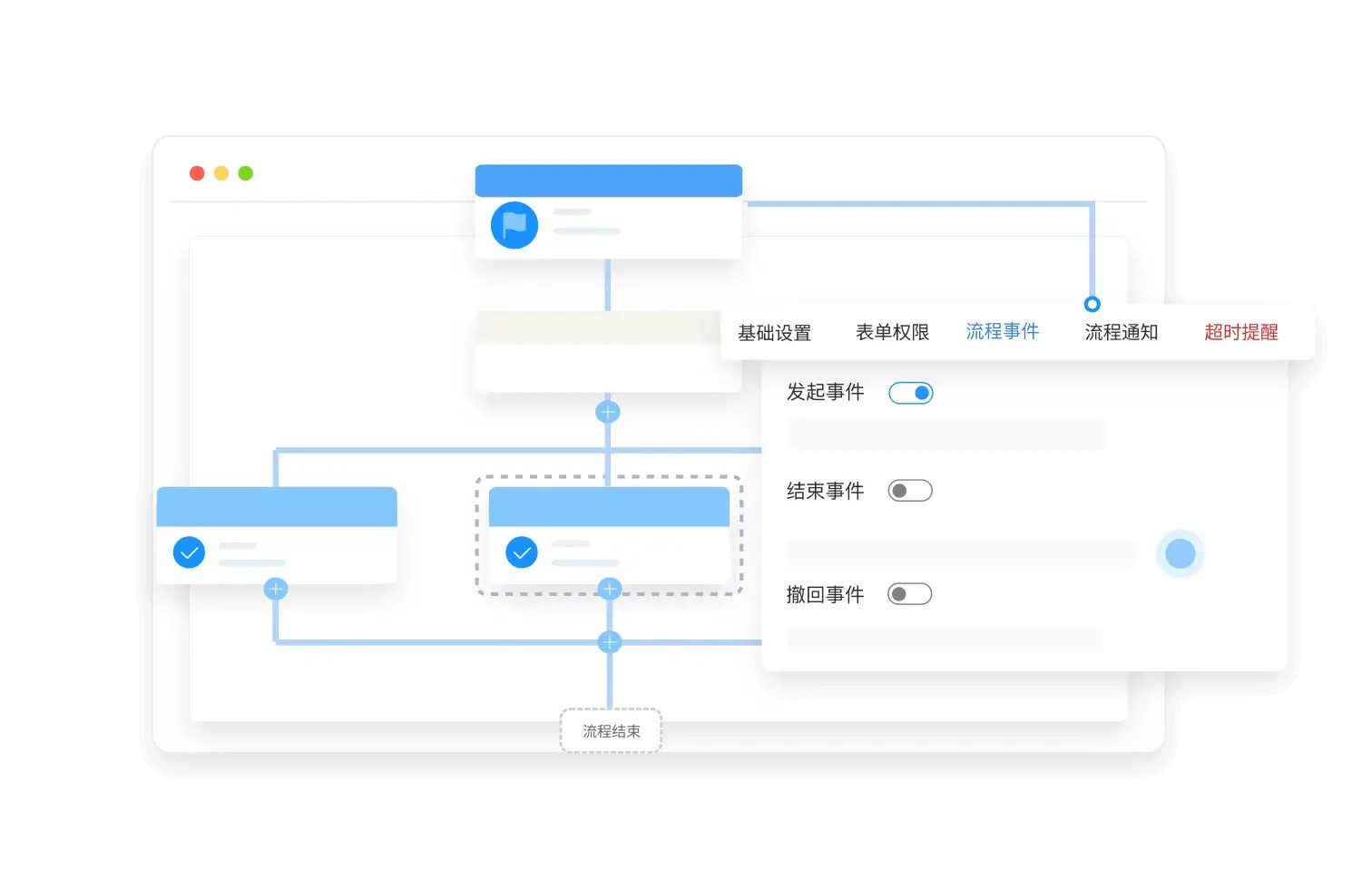The width and height of the screenshot is (1372, 889).
Task: Open the 基础设置 tab
Action: [x=774, y=333]
